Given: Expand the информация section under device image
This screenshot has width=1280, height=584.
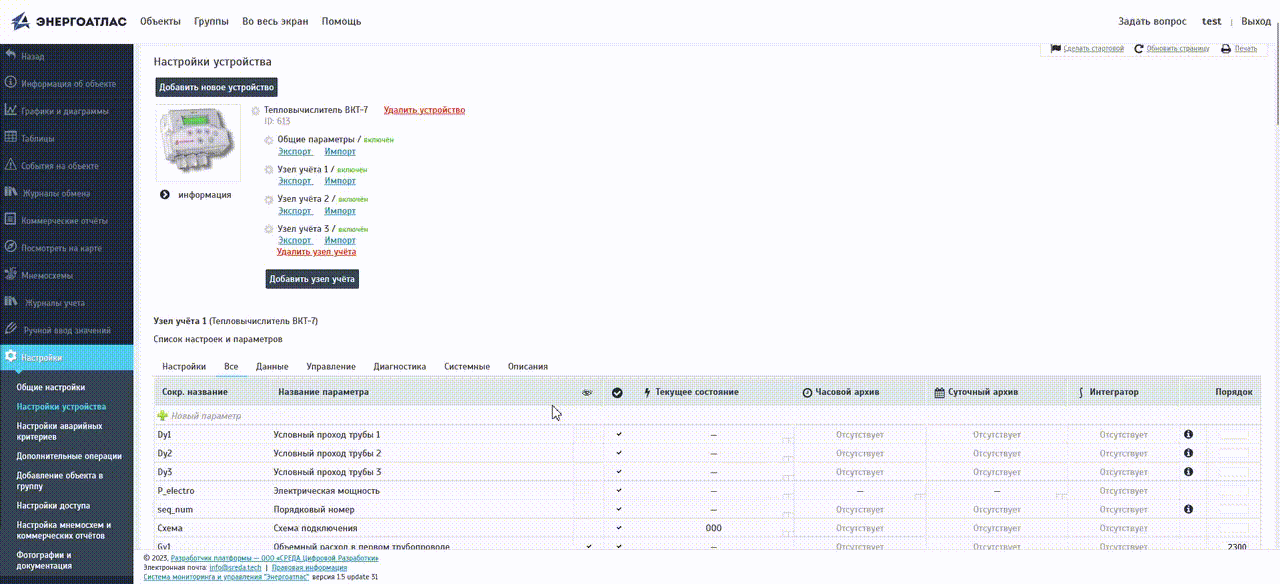Looking at the screenshot, I should click(165, 195).
